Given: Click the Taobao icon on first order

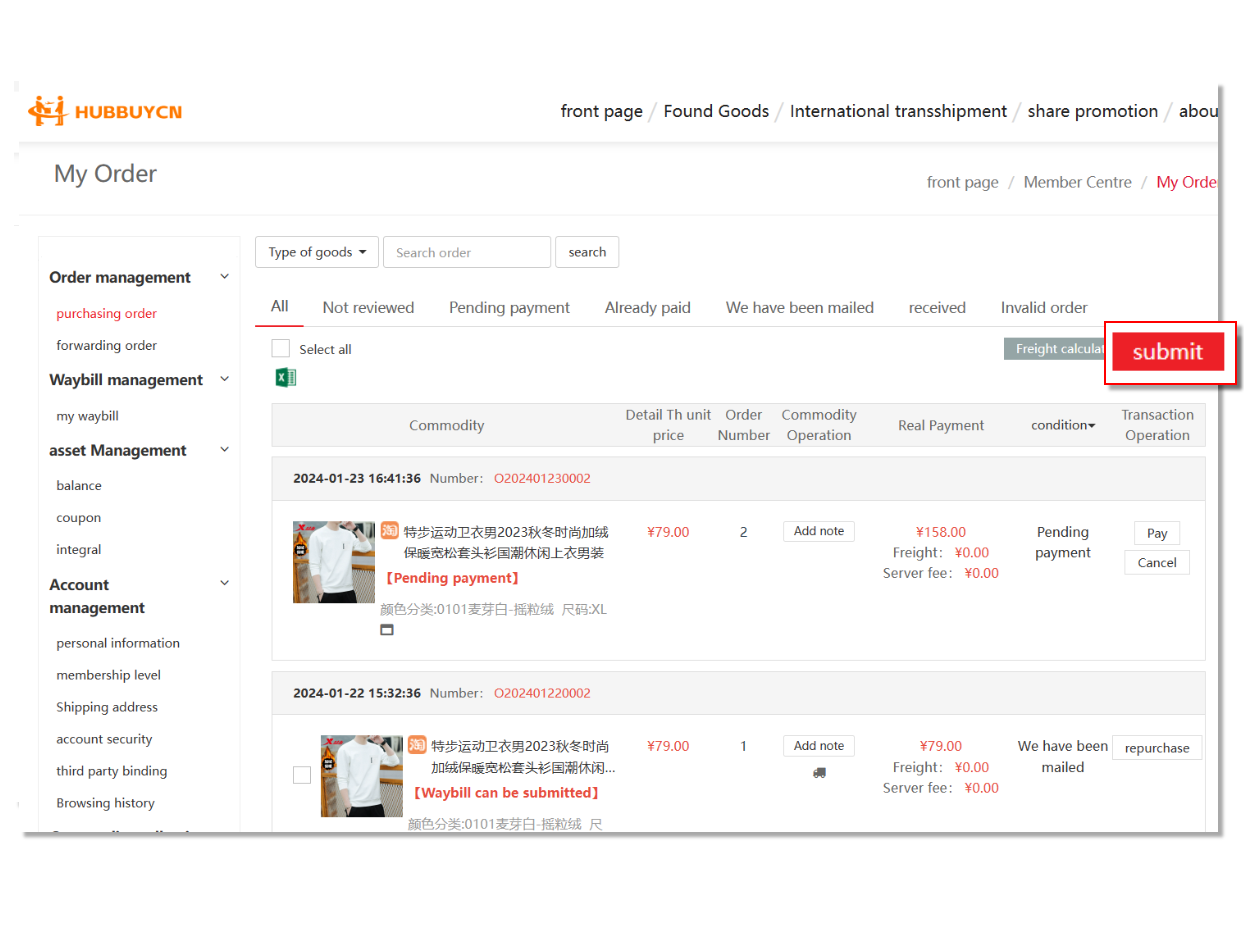Looking at the screenshot, I should [x=390, y=530].
